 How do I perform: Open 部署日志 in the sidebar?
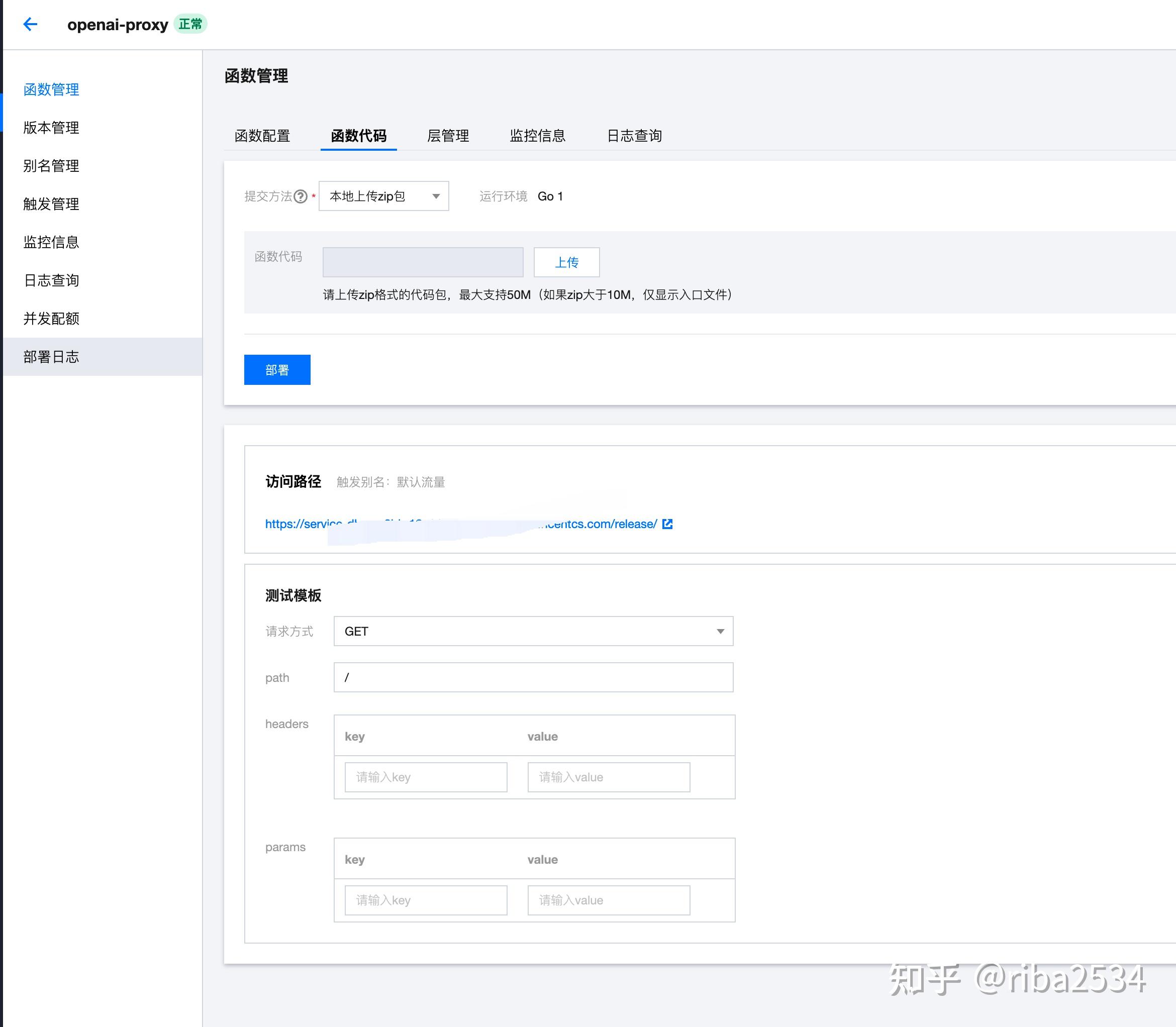51,357
